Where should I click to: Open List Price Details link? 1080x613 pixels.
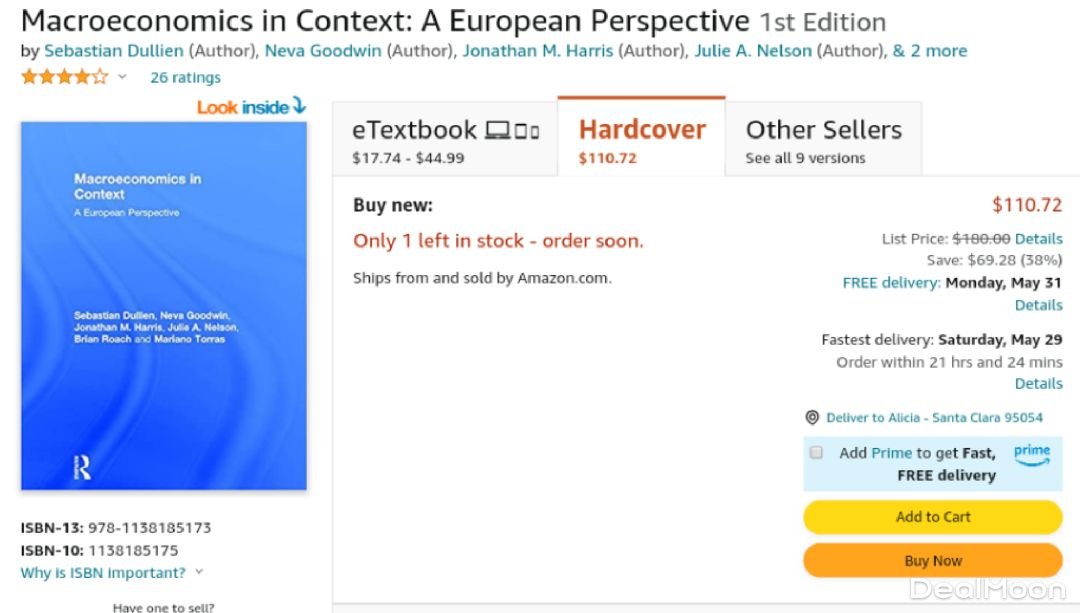point(1038,239)
